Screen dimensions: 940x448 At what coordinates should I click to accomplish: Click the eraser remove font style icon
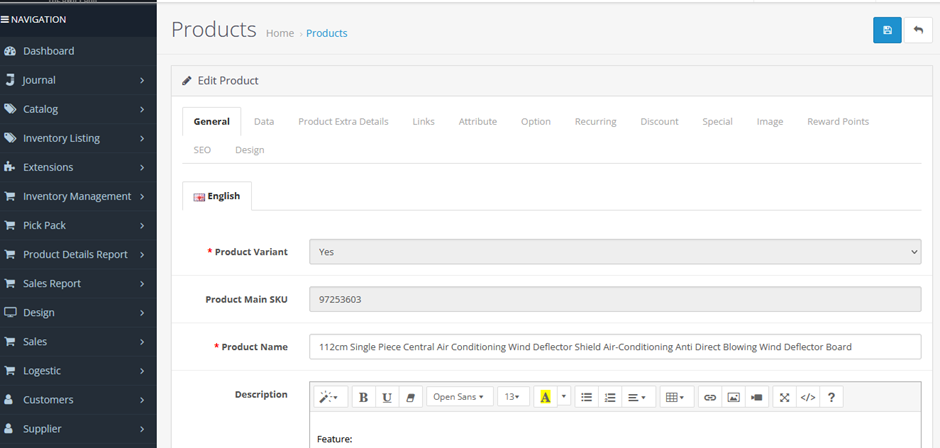tap(409, 397)
